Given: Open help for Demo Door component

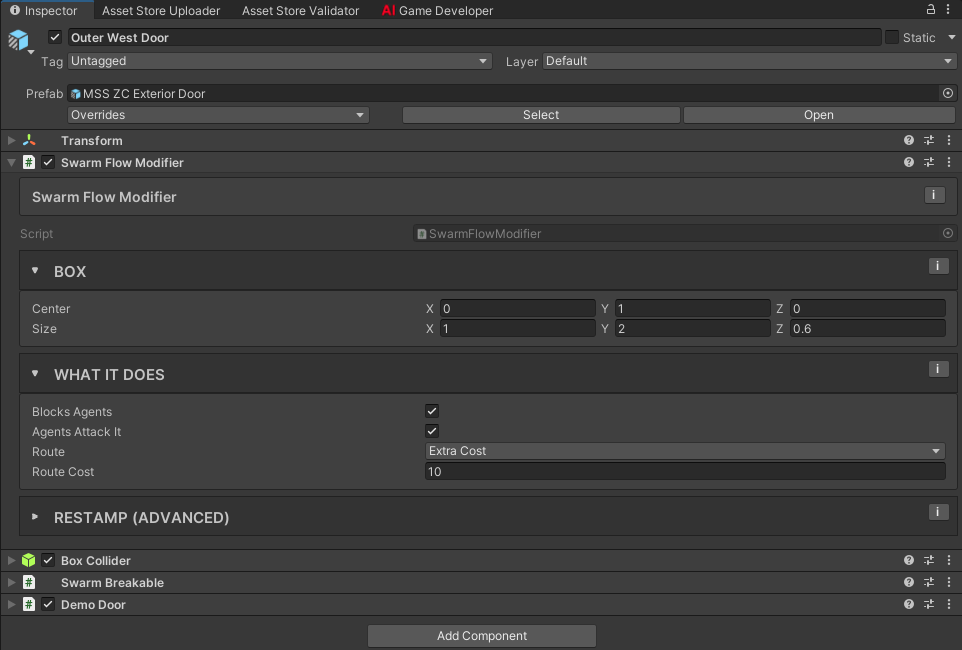Looking at the screenshot, I should coord(909,605).
